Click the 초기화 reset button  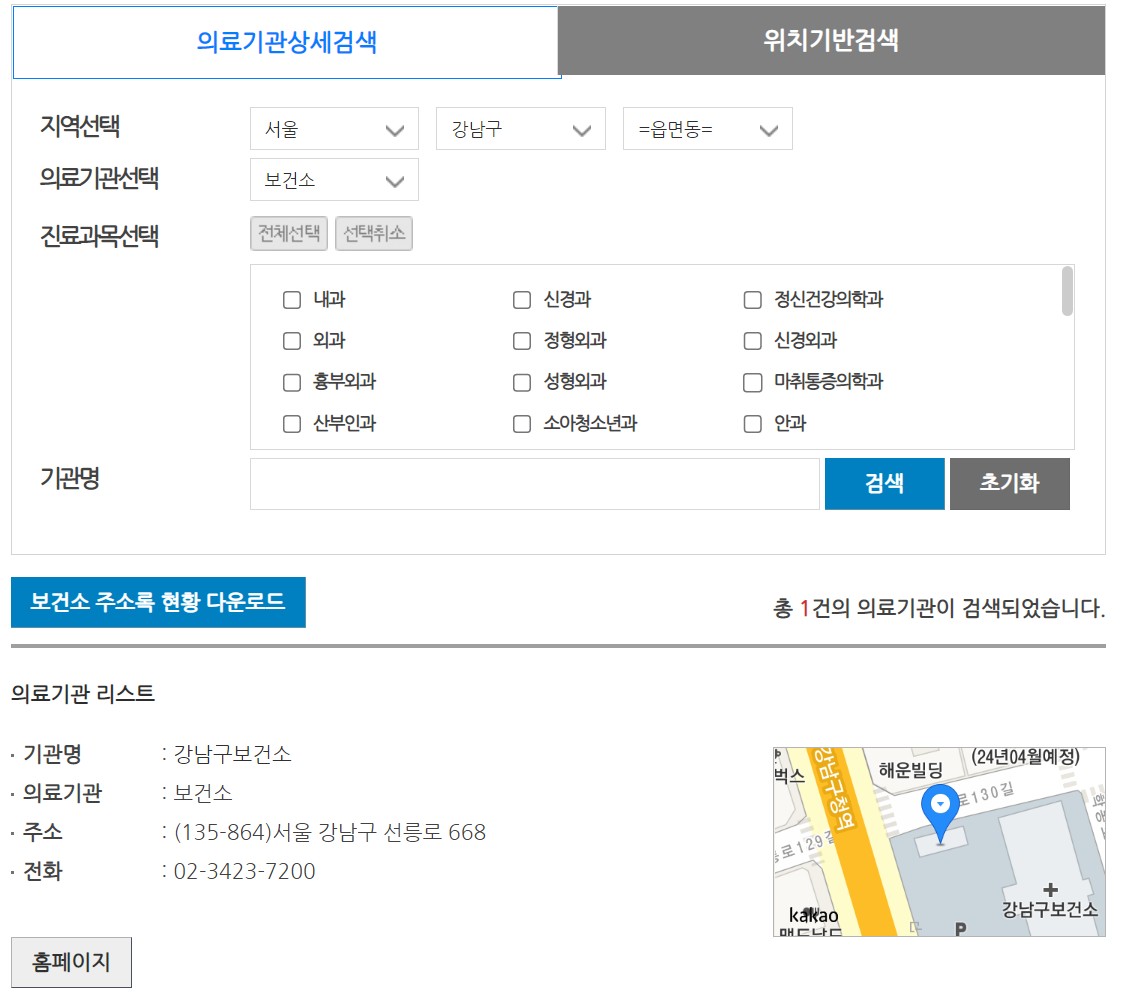(x=1010, y=483)
